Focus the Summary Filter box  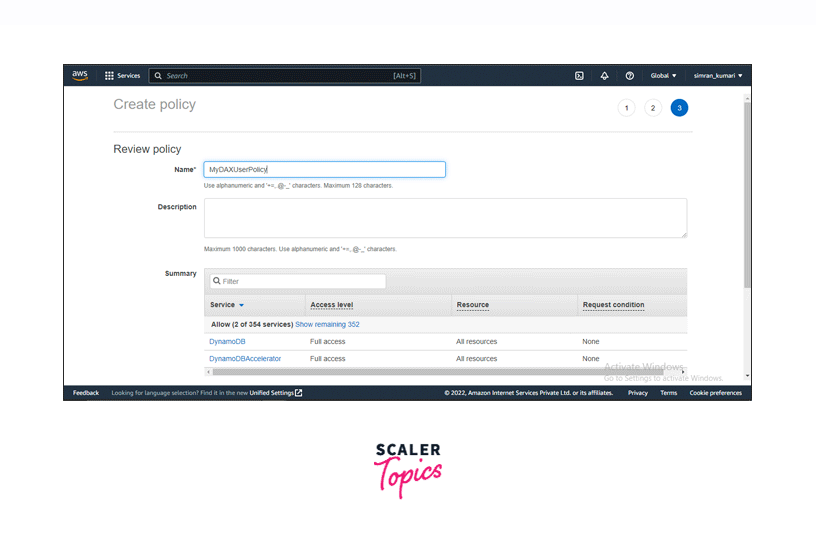pos(297,282)
